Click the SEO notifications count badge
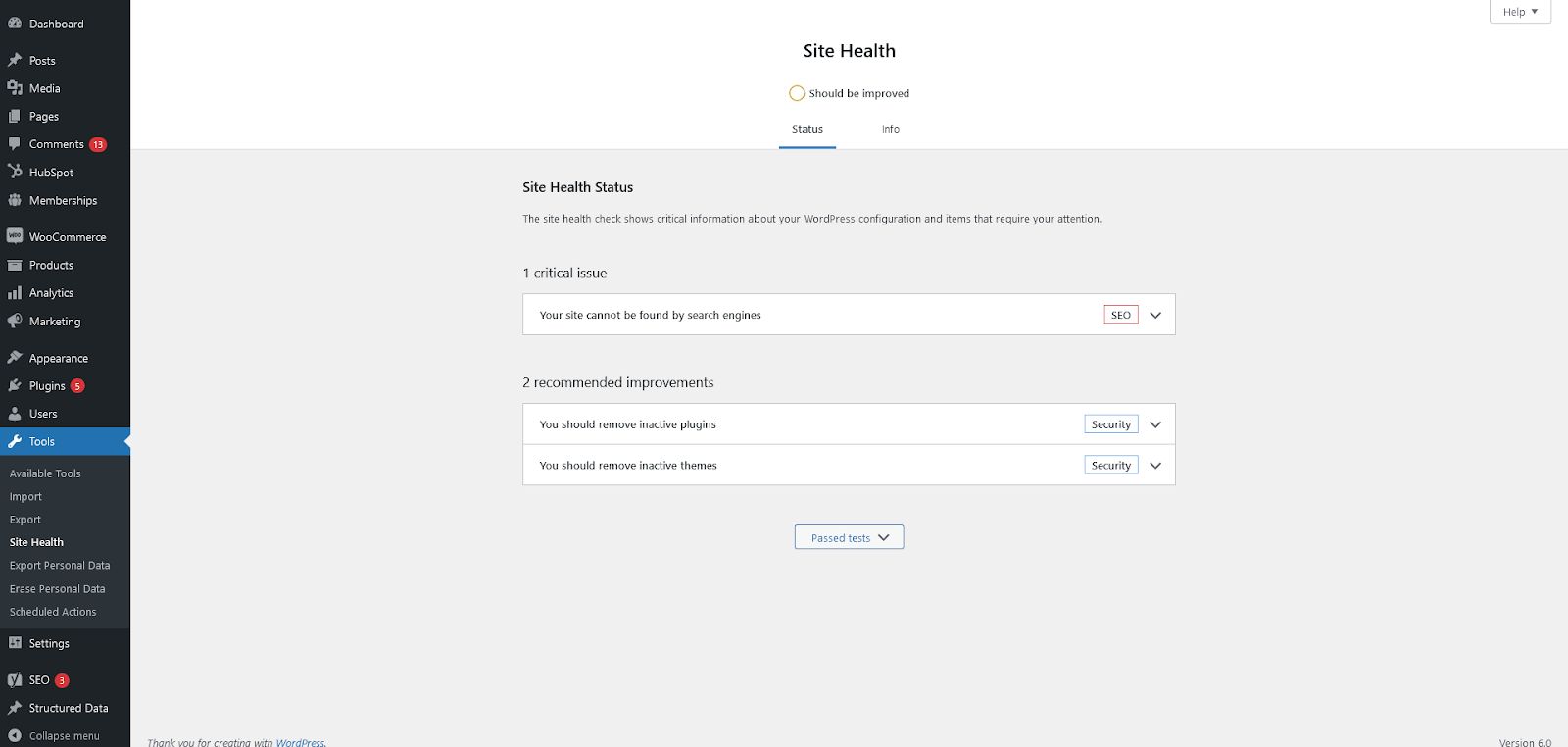The image size is (1568, 747). point(62,680)
